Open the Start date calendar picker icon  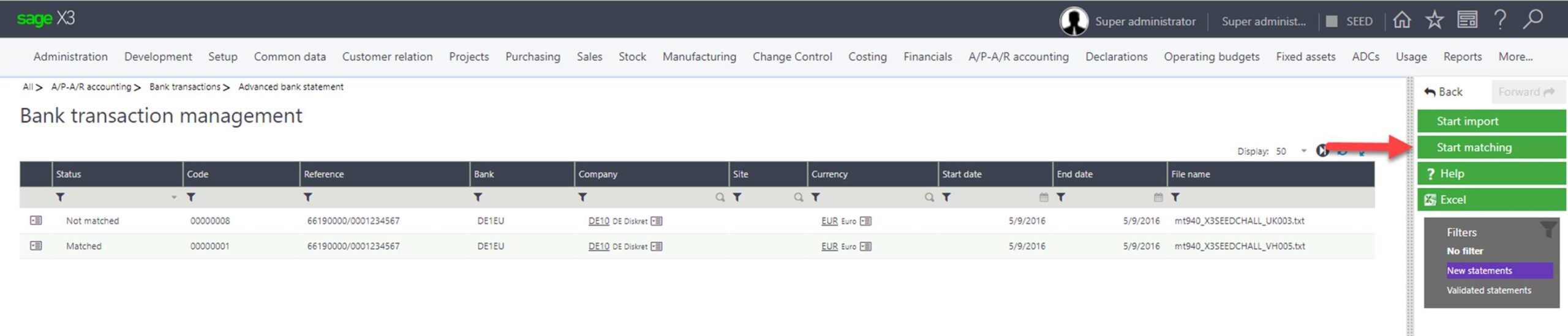pos(1044,197)
